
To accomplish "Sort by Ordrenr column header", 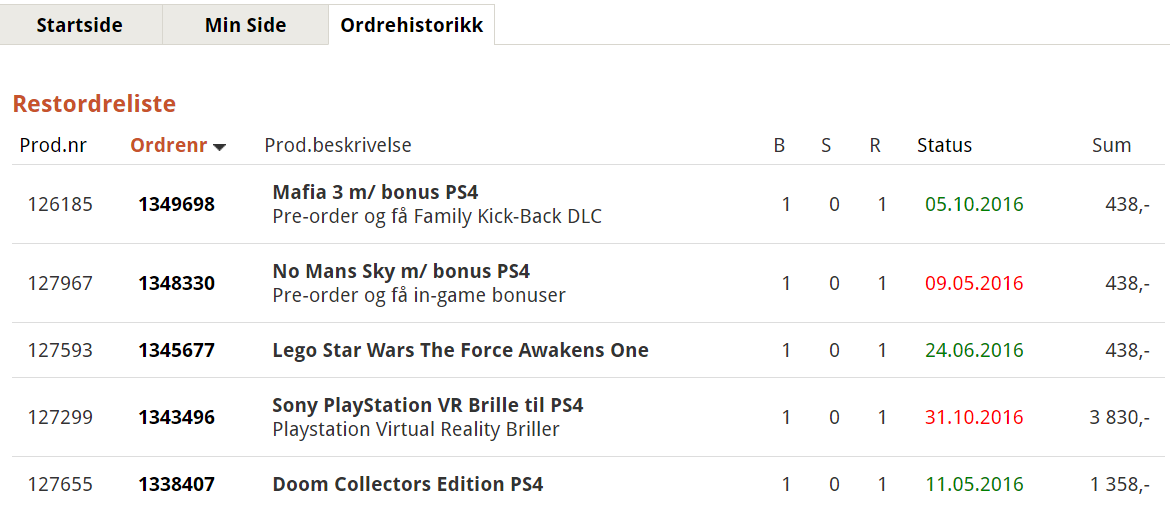I will coord(169,145).
